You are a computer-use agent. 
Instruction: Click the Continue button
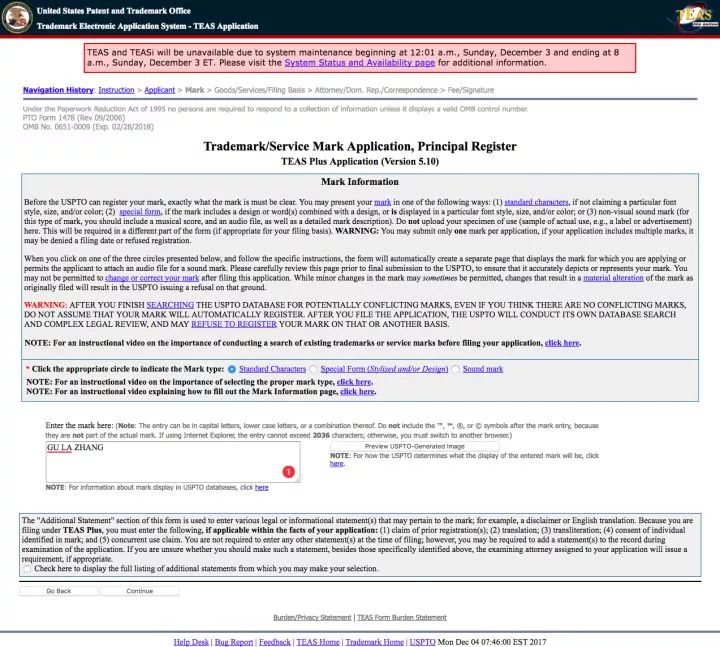click(139, 591)
